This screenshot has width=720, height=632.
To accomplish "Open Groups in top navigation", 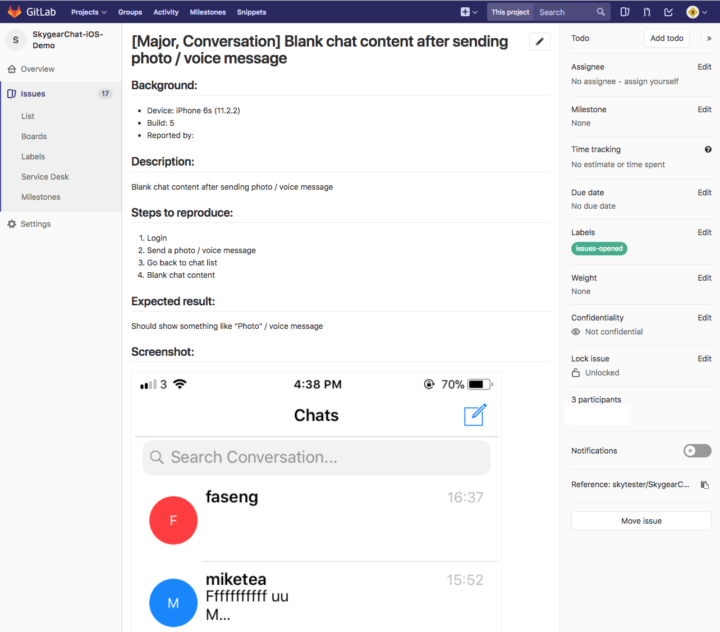I will 130,12.
